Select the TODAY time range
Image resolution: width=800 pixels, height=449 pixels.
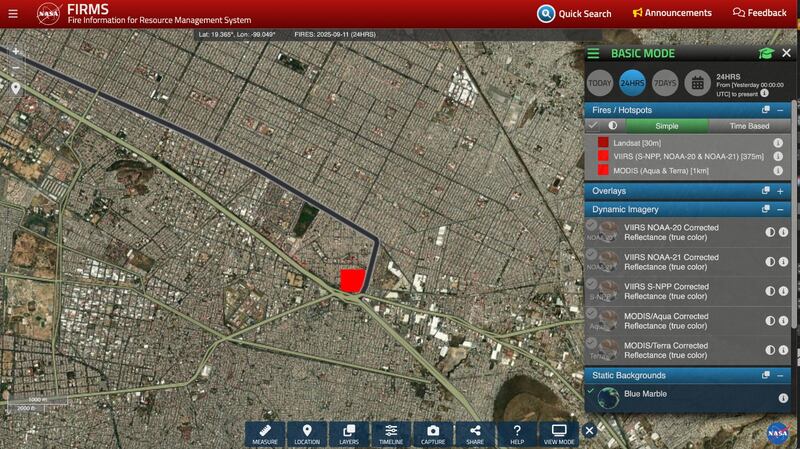point(599,83)
